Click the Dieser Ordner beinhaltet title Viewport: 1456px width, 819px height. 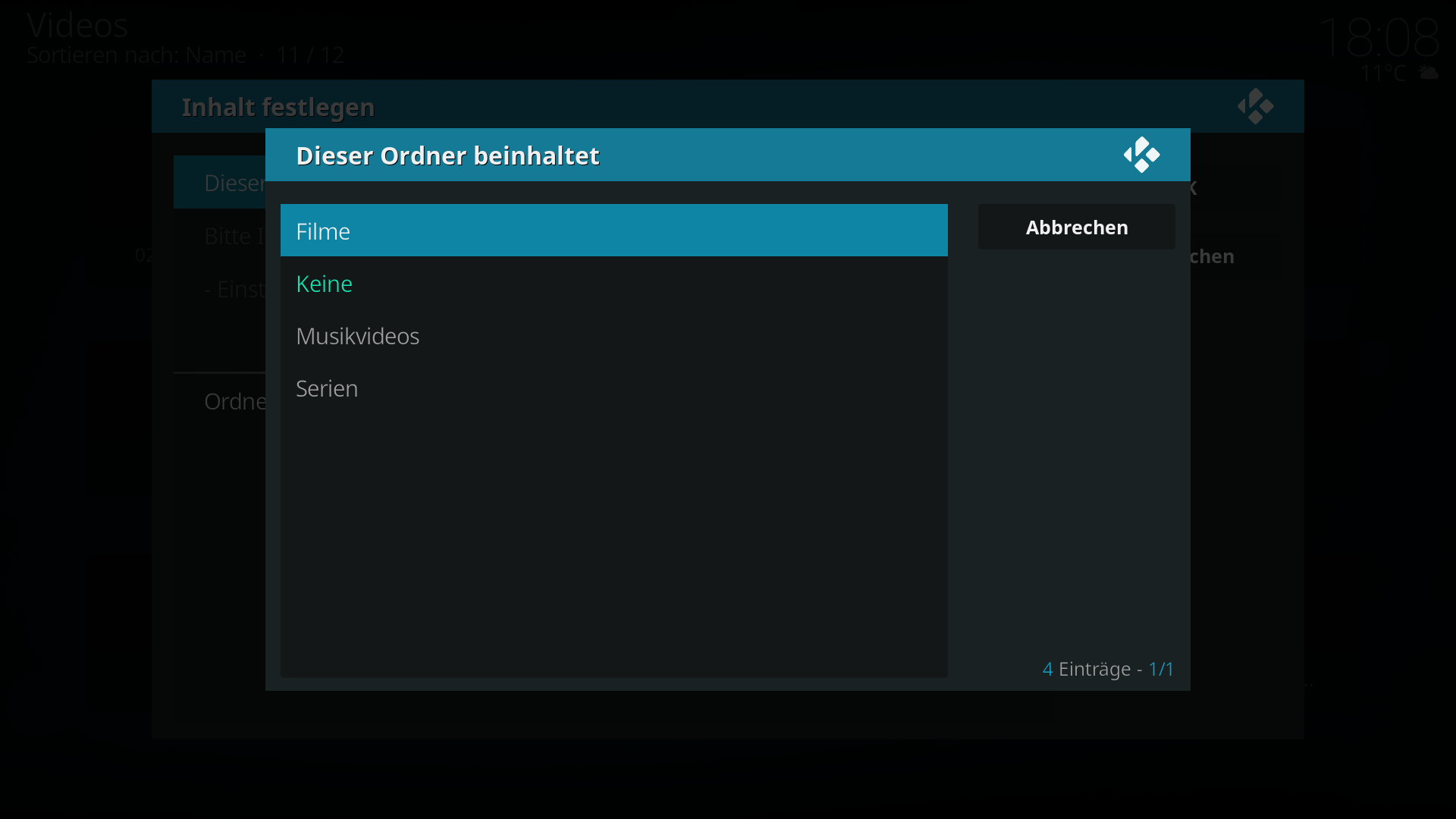[447, 155]
